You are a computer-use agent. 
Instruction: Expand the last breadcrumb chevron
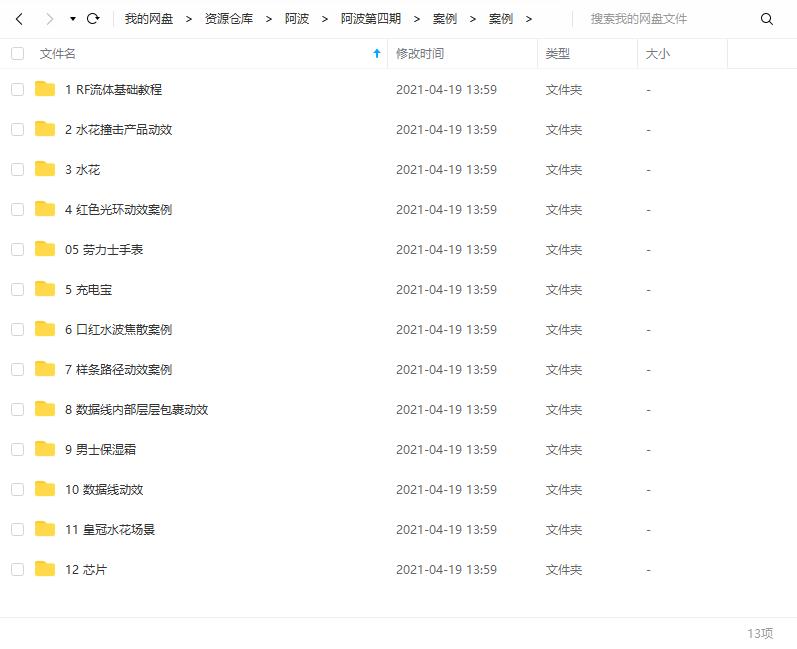[529, 19]
